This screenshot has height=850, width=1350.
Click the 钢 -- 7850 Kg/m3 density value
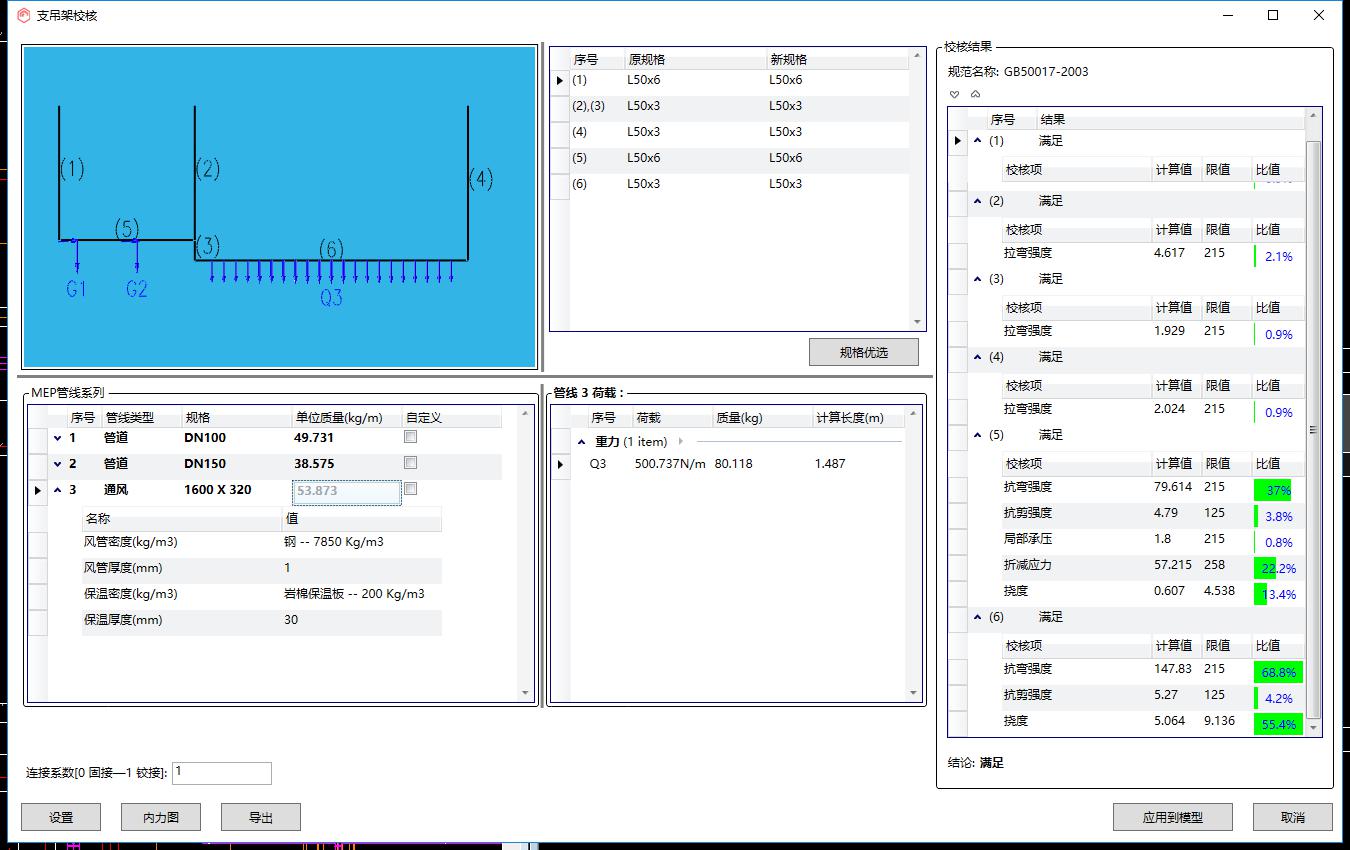[x=334, y=542]
